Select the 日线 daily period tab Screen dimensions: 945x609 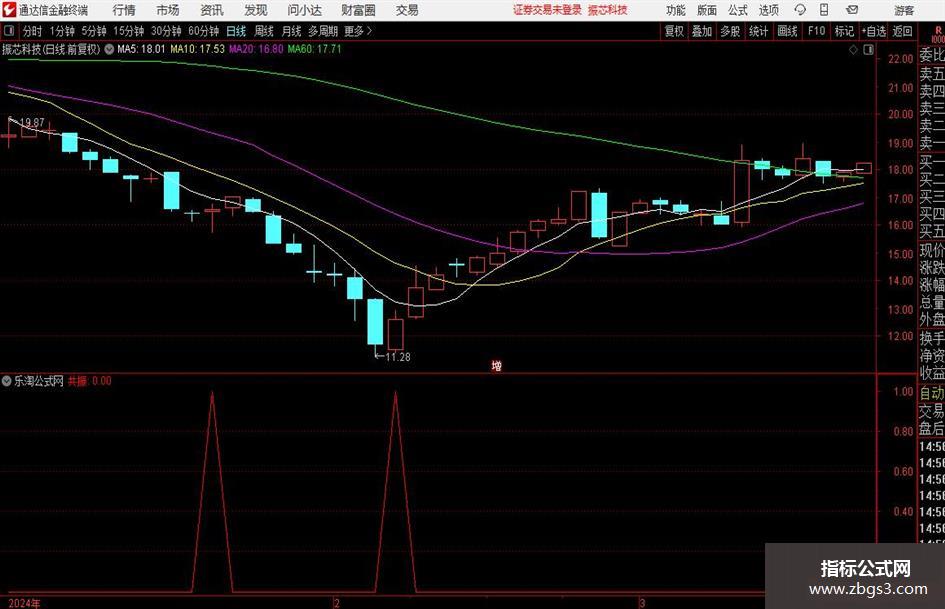[x=236, y=31]
